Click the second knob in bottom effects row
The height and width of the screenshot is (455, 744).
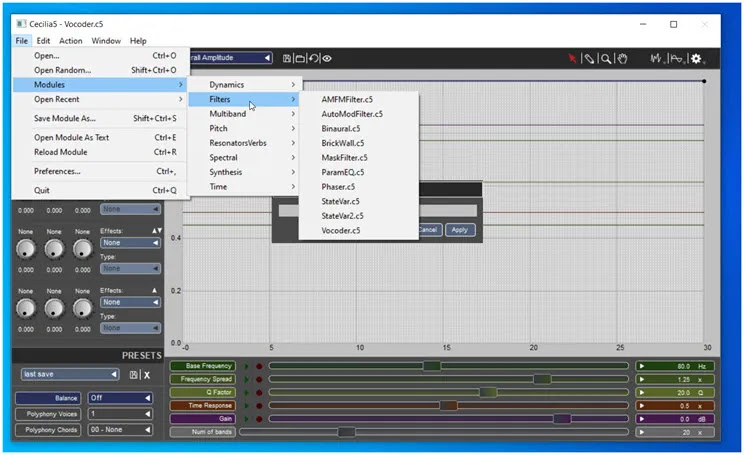point(54,308)
